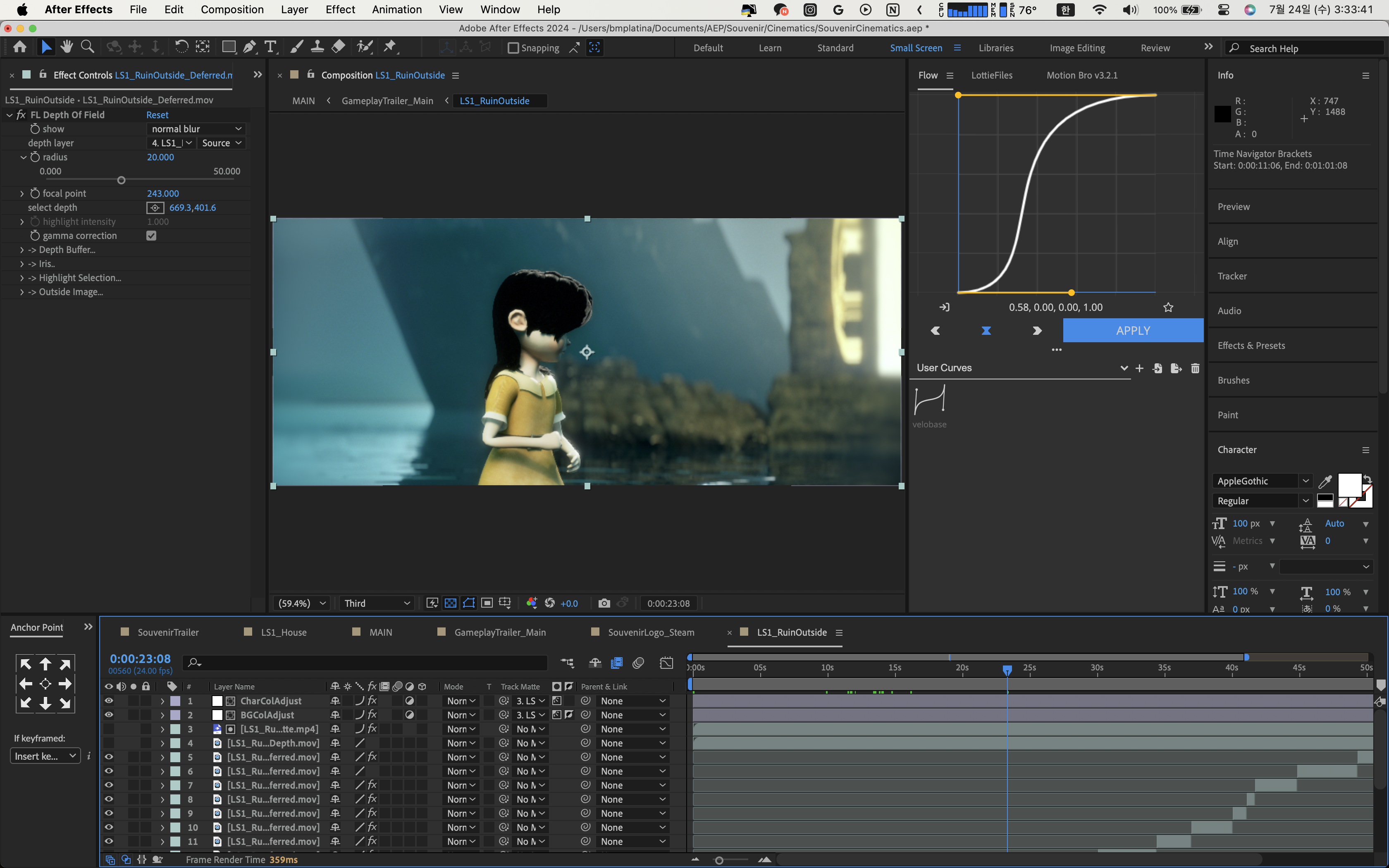Open the Align panel

[x=1228, y=242]
